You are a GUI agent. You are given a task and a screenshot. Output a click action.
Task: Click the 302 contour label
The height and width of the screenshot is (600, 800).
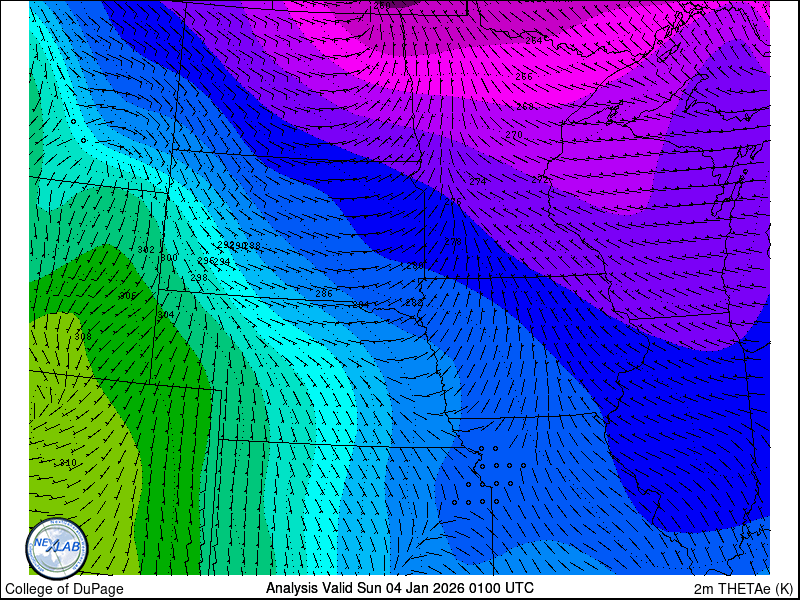[146, 249]
